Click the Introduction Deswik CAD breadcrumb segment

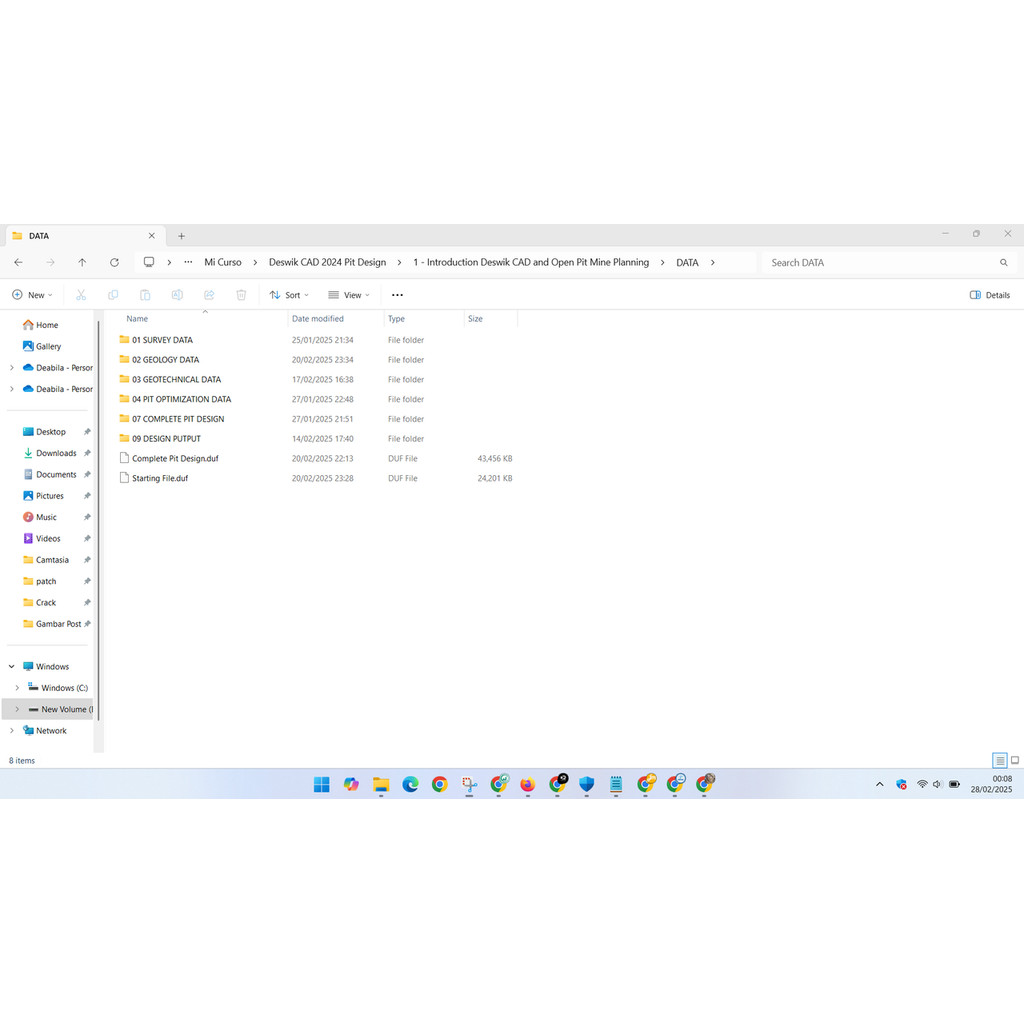pos(531,263)
